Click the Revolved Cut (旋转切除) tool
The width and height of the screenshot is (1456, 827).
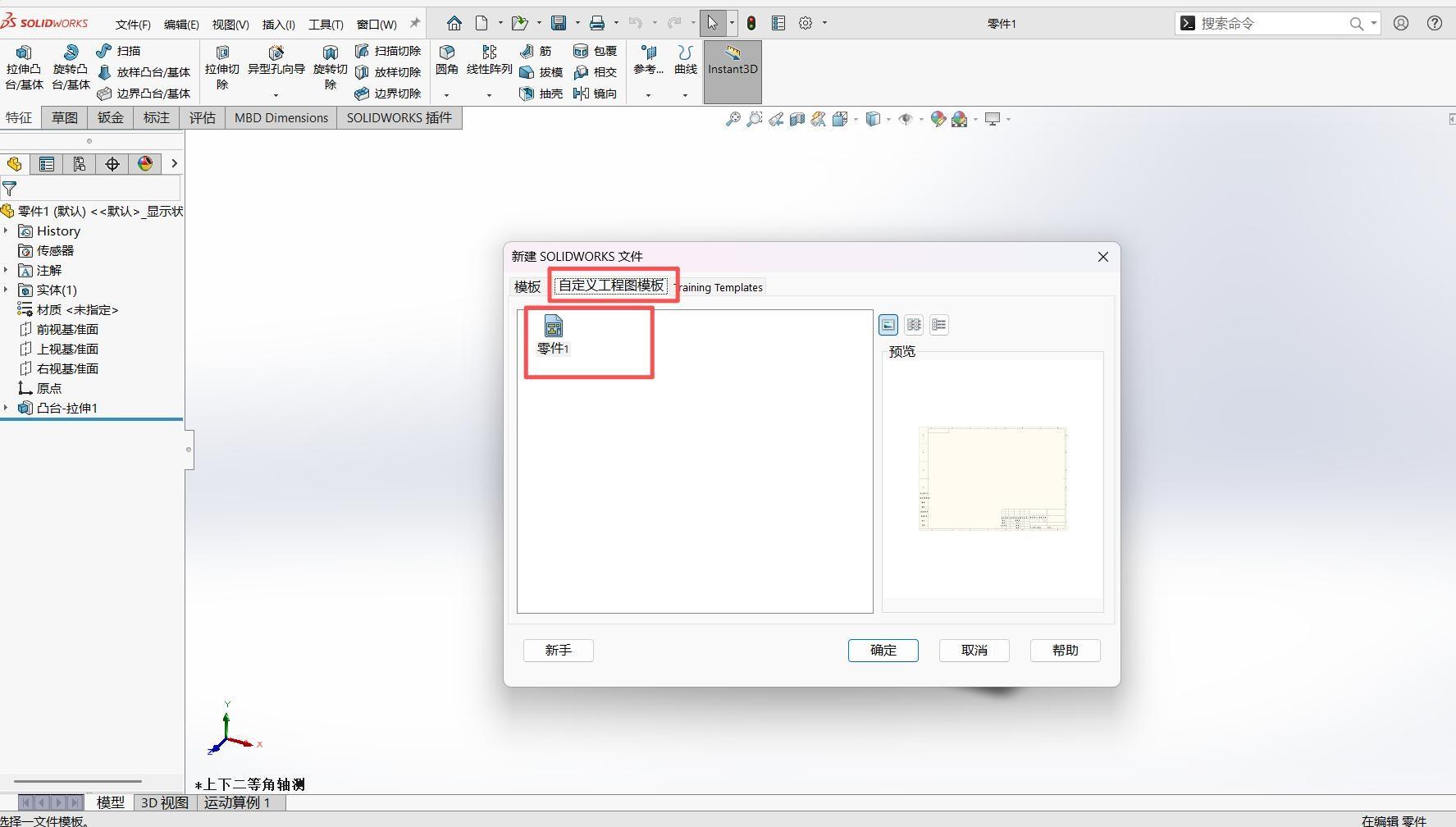331,68
